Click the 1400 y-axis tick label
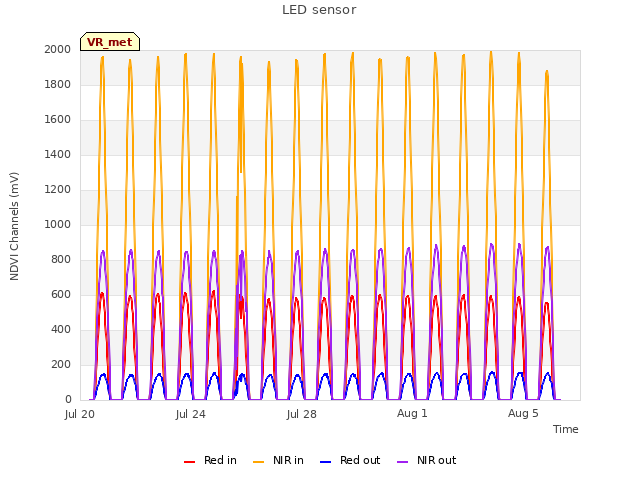Viewport: 640px width, 480px height. (58, 154)
